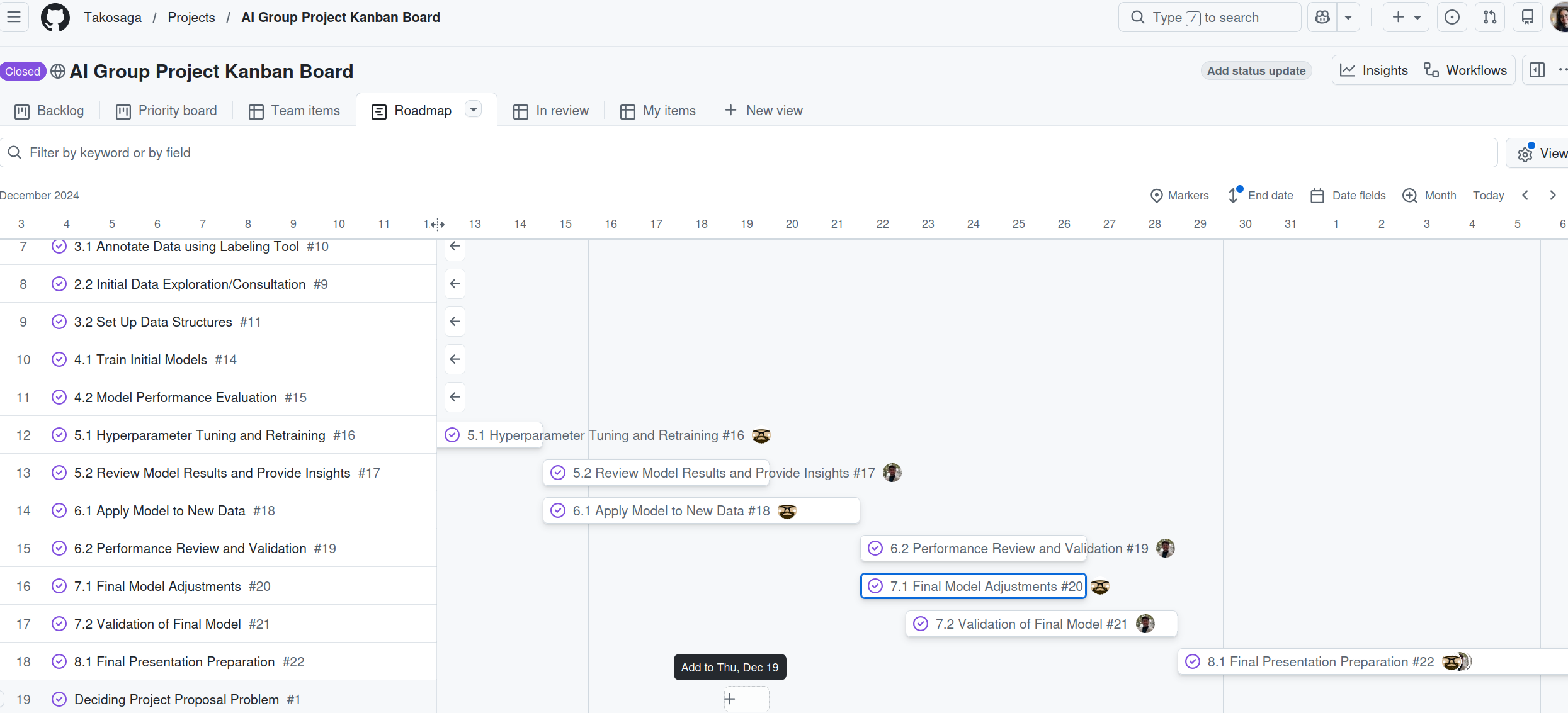
Task: Open 4.1 Train Initial Models item
Action: coord(140,360)
